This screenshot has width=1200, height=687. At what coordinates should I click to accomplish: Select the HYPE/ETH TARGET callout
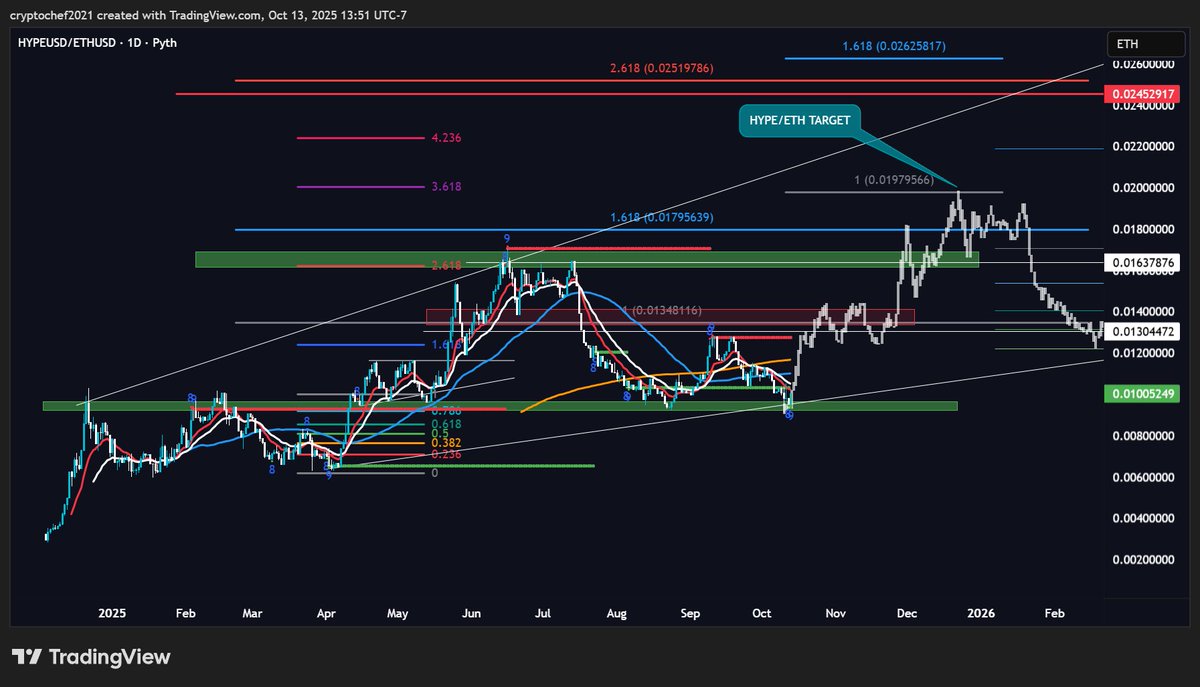(x=799, y=120)
